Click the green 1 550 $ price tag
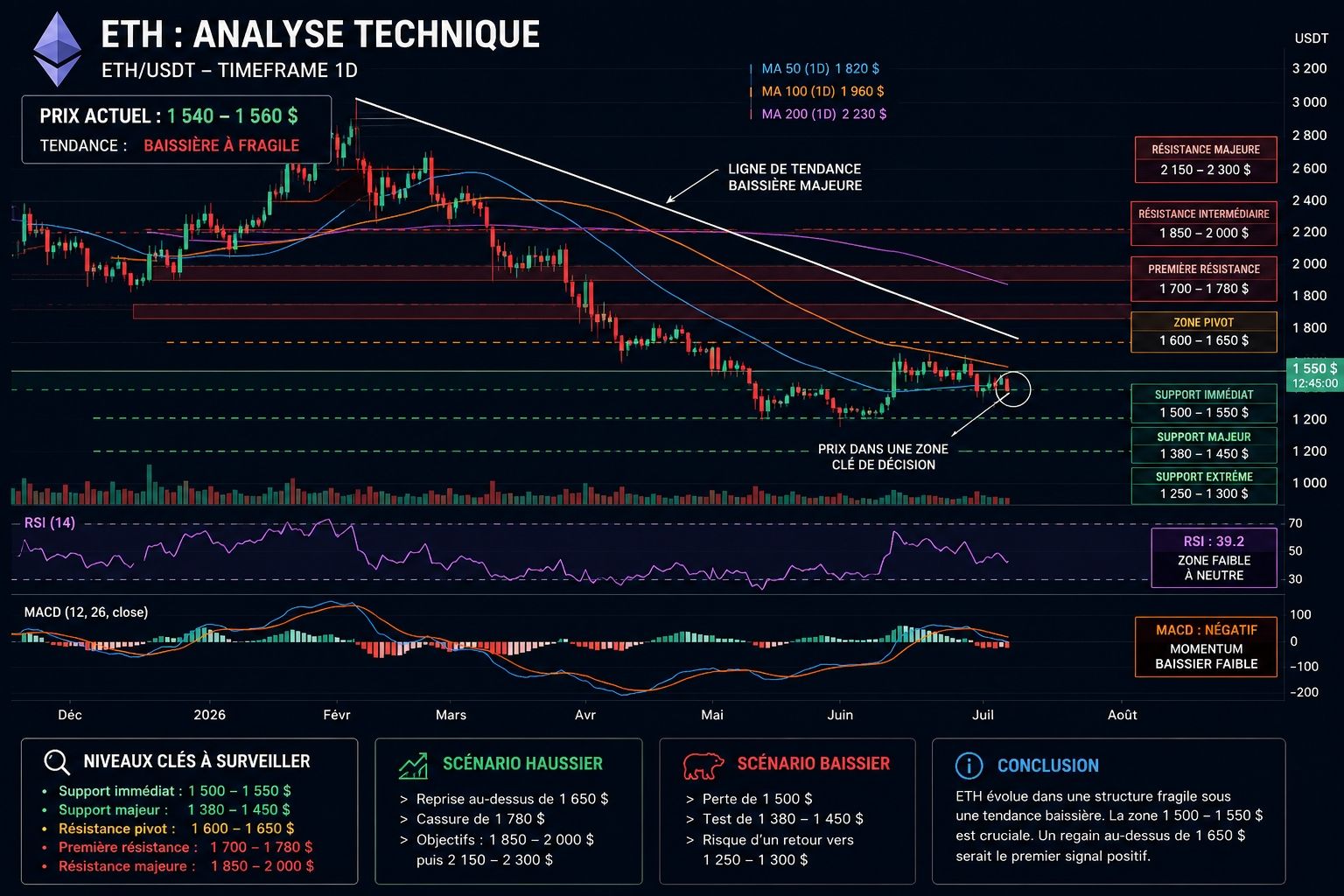 [x=1314, y=374]
